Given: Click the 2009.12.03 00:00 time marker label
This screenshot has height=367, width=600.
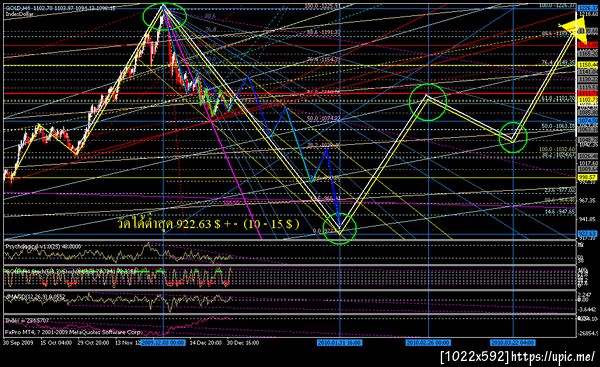Looking at the screenshot, I should coord(163,343).
